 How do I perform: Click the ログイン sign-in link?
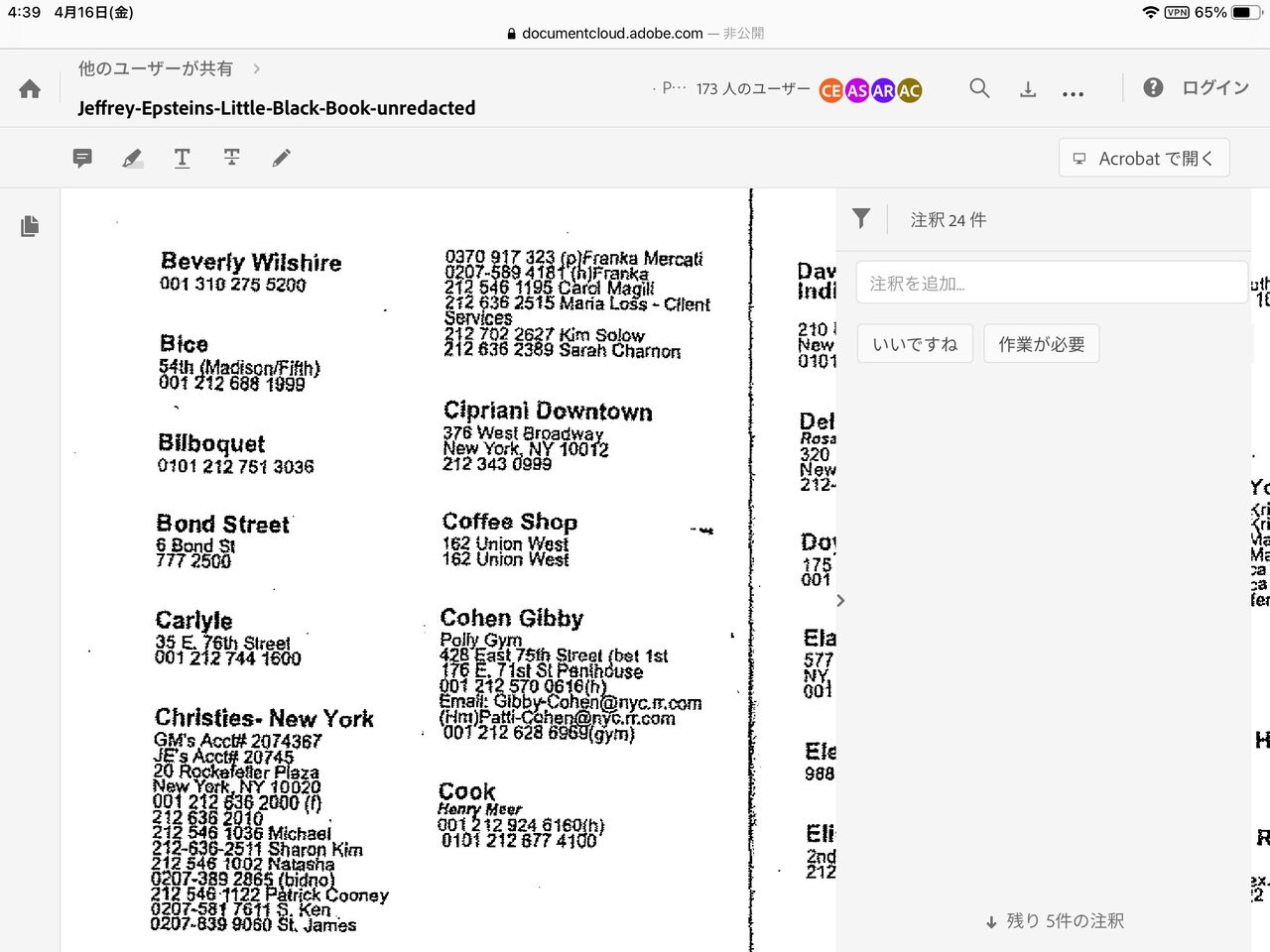pyautogui.click(x=1215, y=87)
